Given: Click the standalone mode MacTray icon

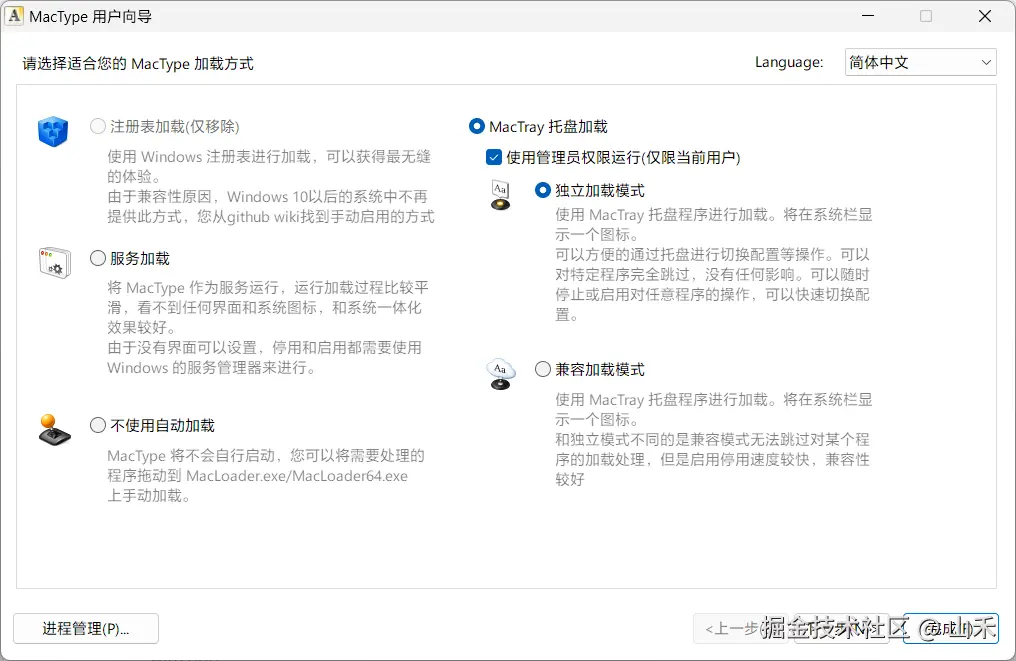Looking at the screenshot, I should coord(500,196).
